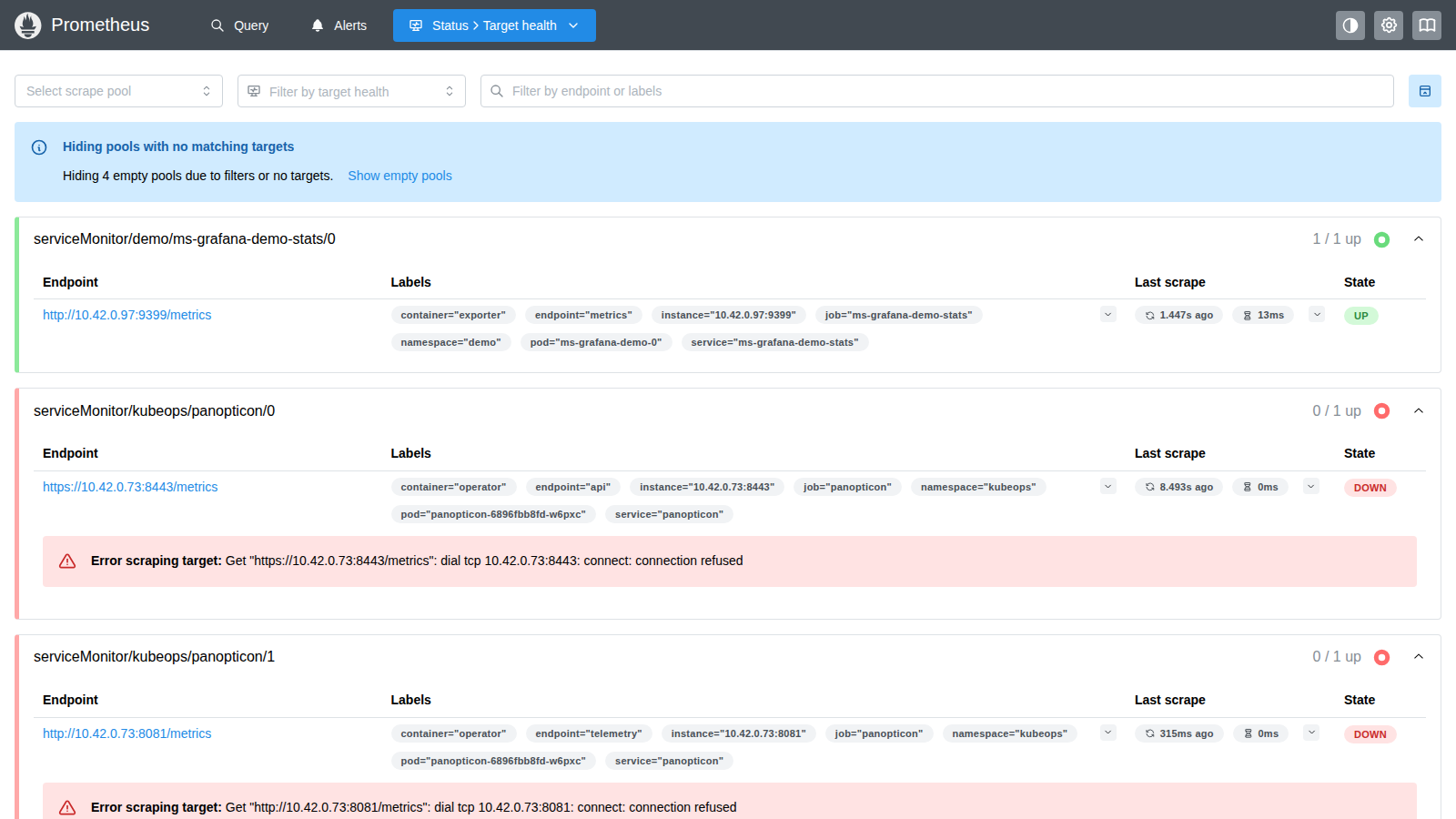1456x819 pixels.
Task: Click the "13ms" scrape duration badge
Action: tap(1263, 315)
